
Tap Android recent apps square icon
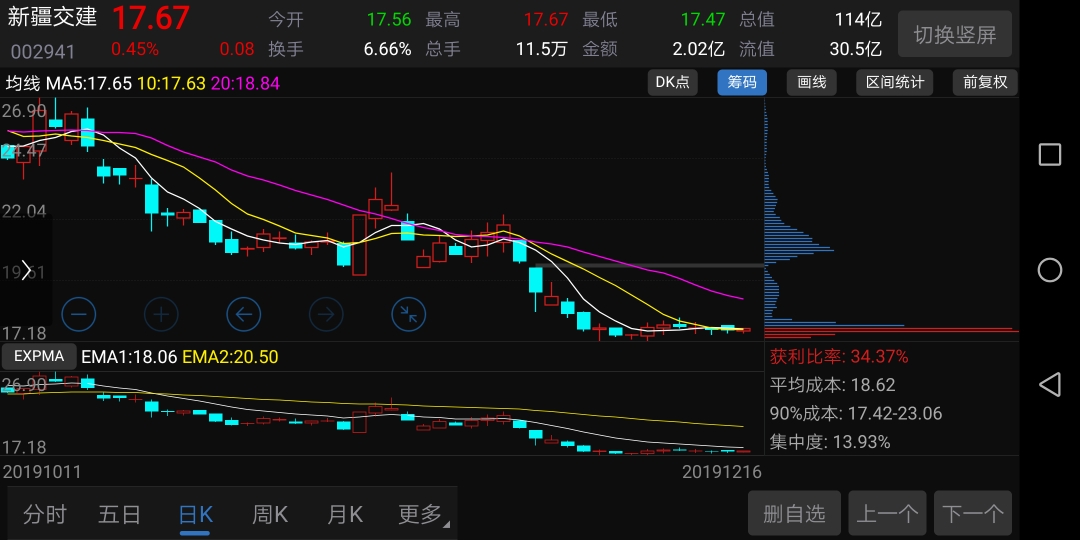point(1050,155)
